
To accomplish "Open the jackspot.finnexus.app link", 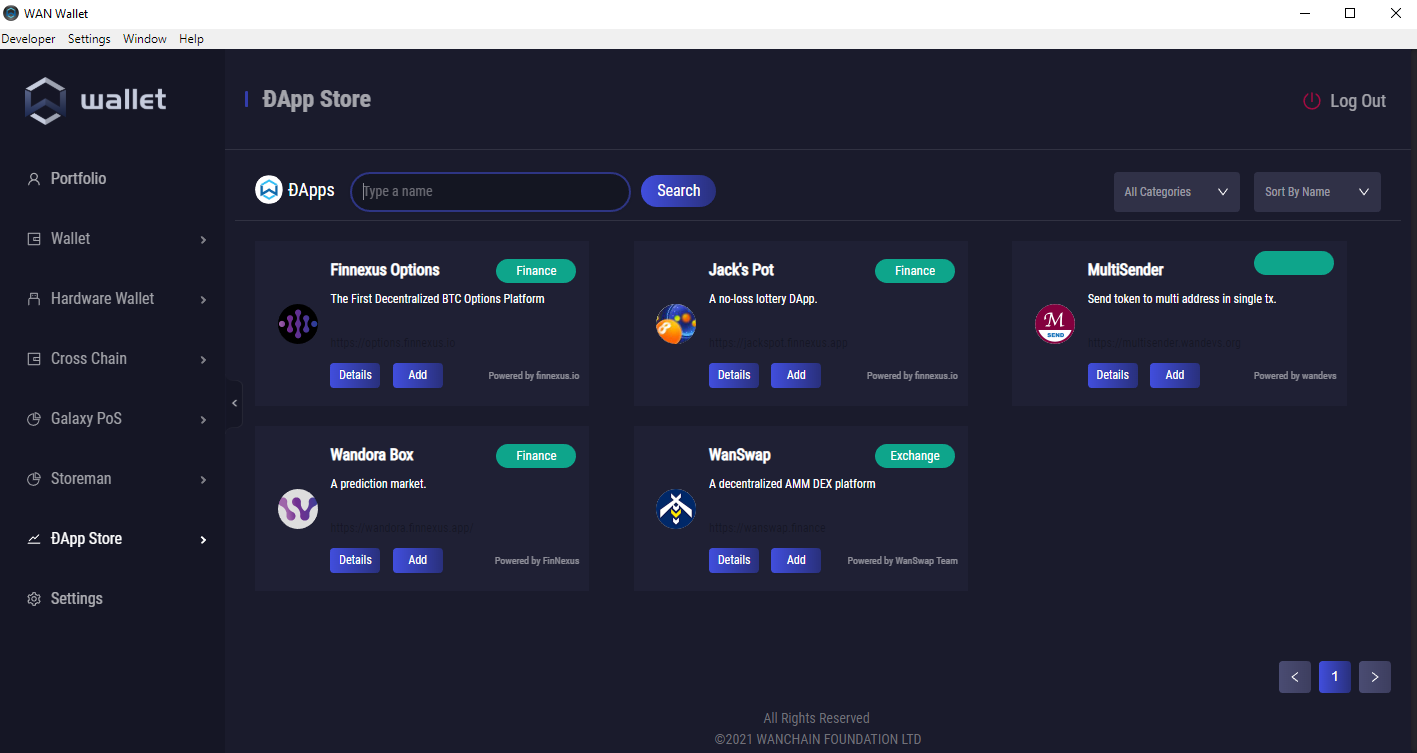I will 778,343.
